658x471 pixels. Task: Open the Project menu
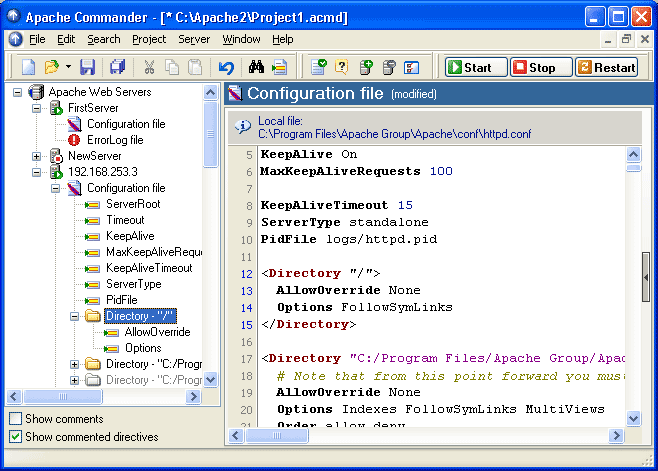click(x=149, y=39)
